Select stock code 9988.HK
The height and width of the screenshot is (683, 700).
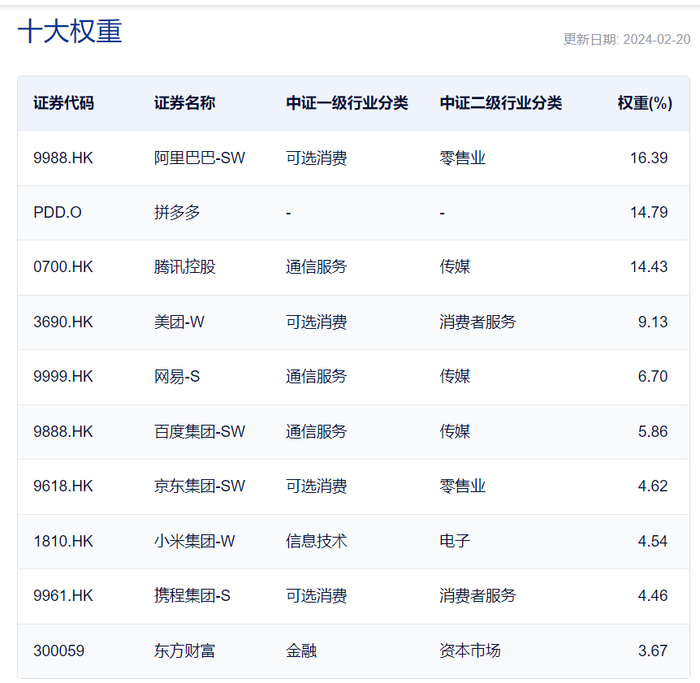tap(63, 158)
